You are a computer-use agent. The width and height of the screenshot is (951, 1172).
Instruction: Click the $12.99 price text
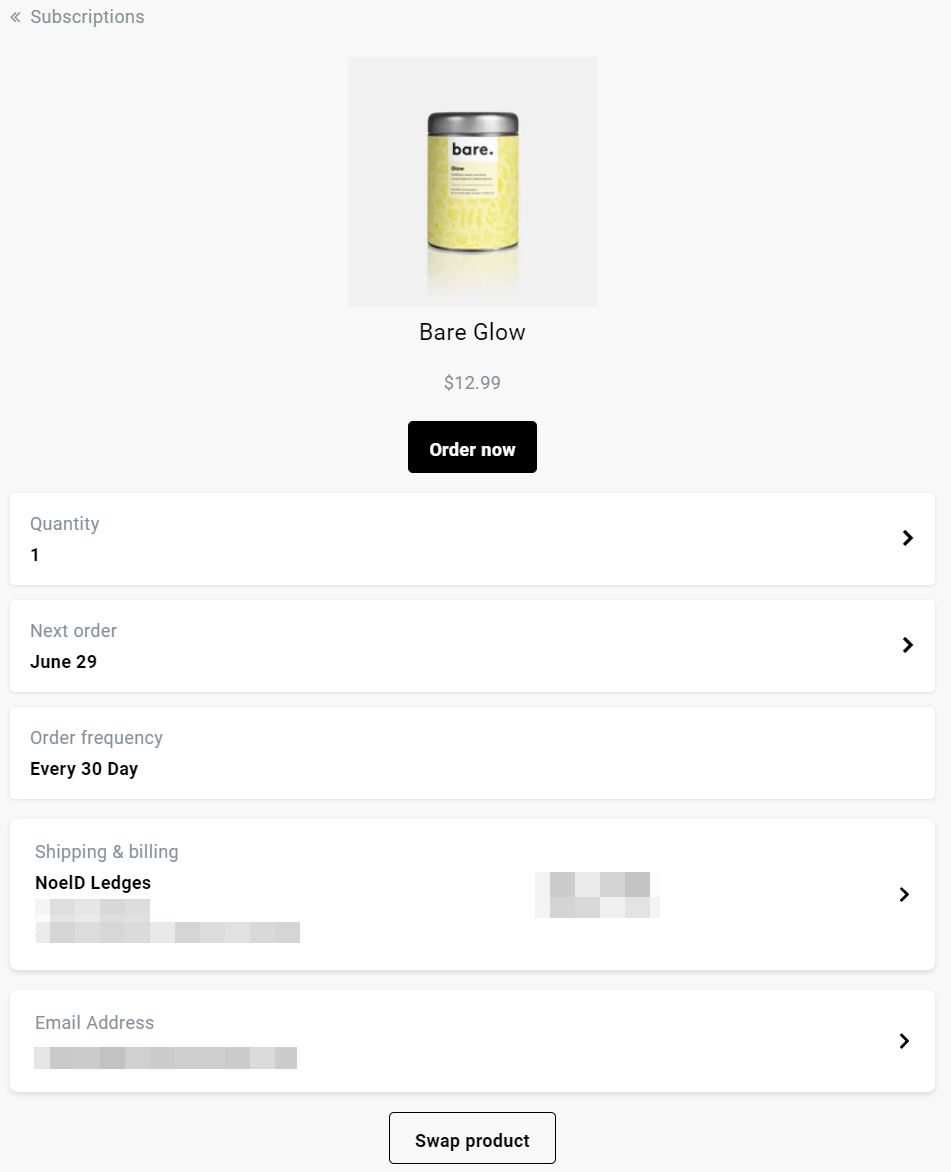(x=472, y=383)
